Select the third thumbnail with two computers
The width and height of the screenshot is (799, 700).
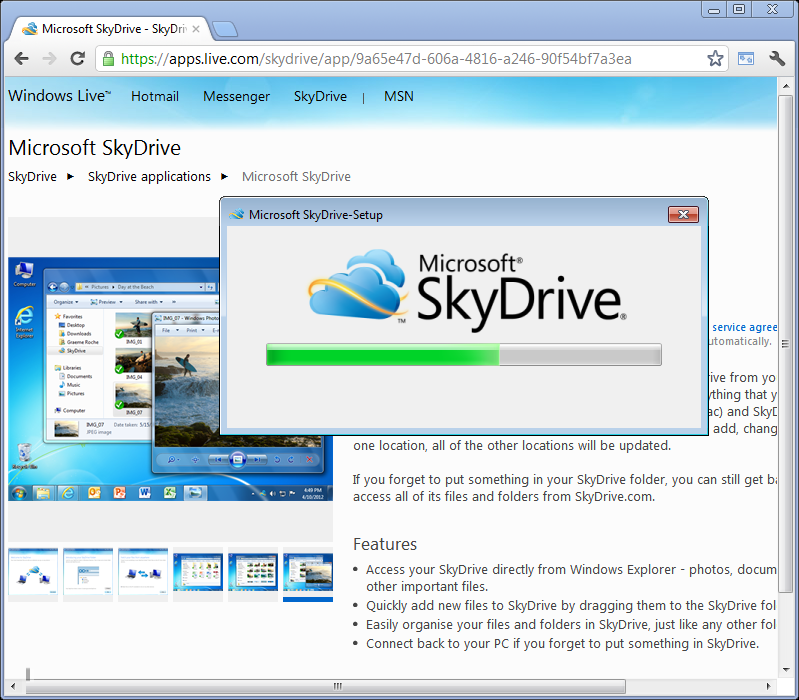pyautogui.click(x=143, y=572)
